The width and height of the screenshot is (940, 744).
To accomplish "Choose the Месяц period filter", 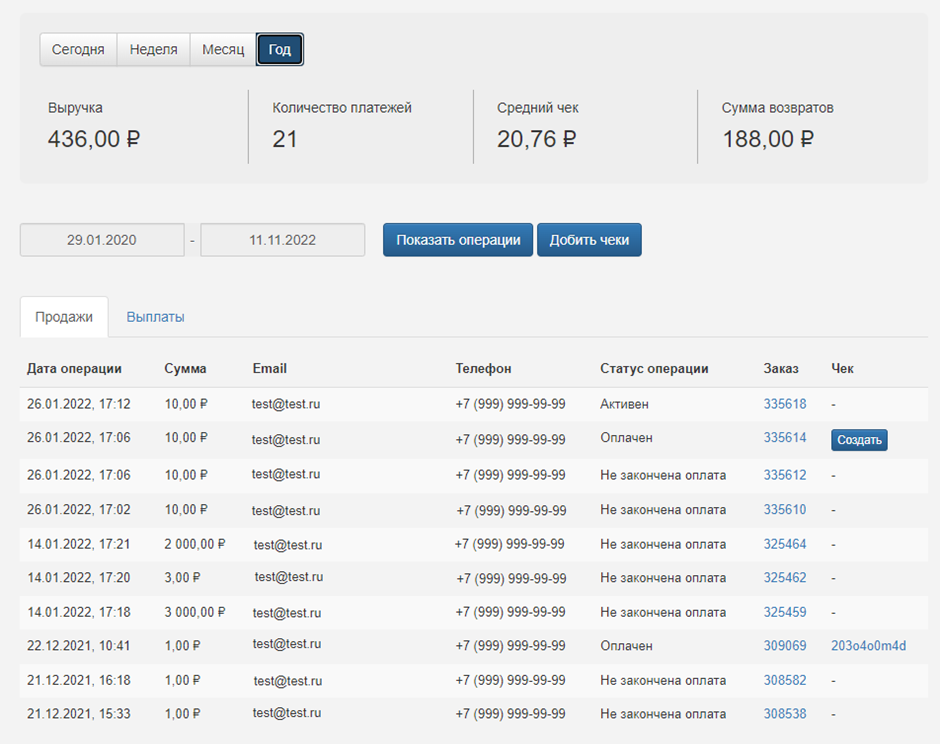I will [223, 49].
